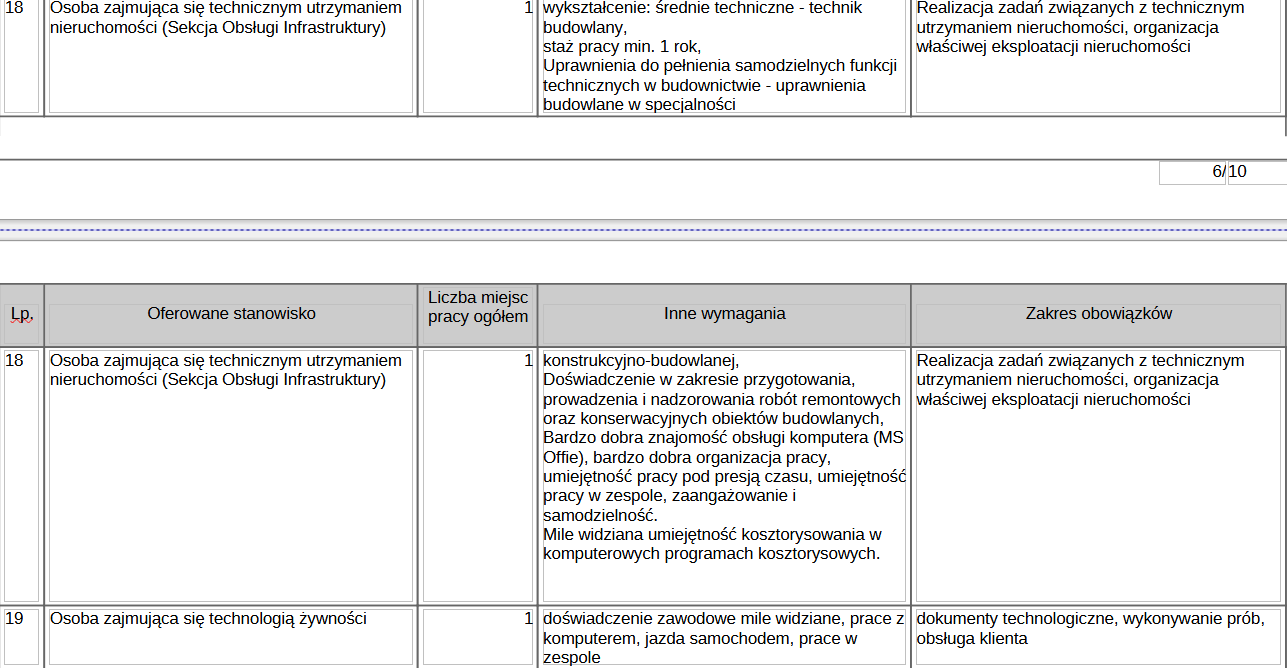This screenshot has height=668, width=1287.
Task: Click the sentence "Mile widziana umiejętność kosztorysowania"
Action: click(711, 535)
